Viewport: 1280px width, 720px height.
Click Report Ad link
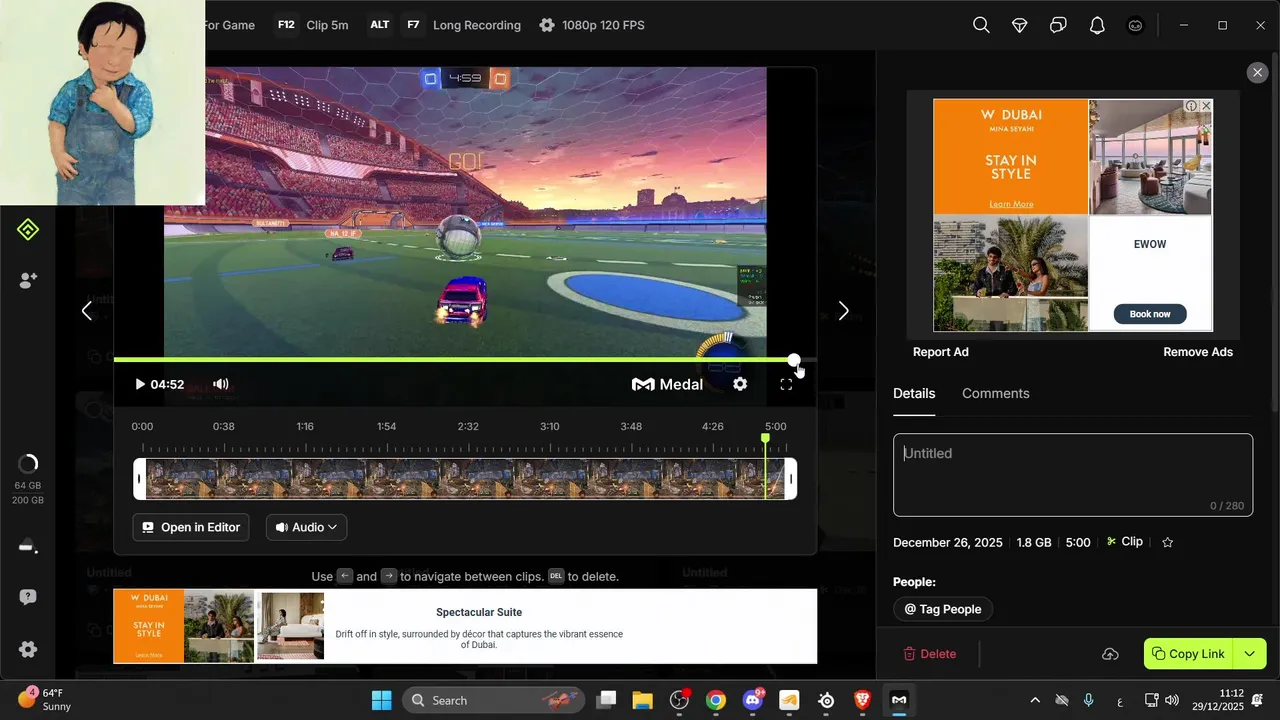pos(941,352)
